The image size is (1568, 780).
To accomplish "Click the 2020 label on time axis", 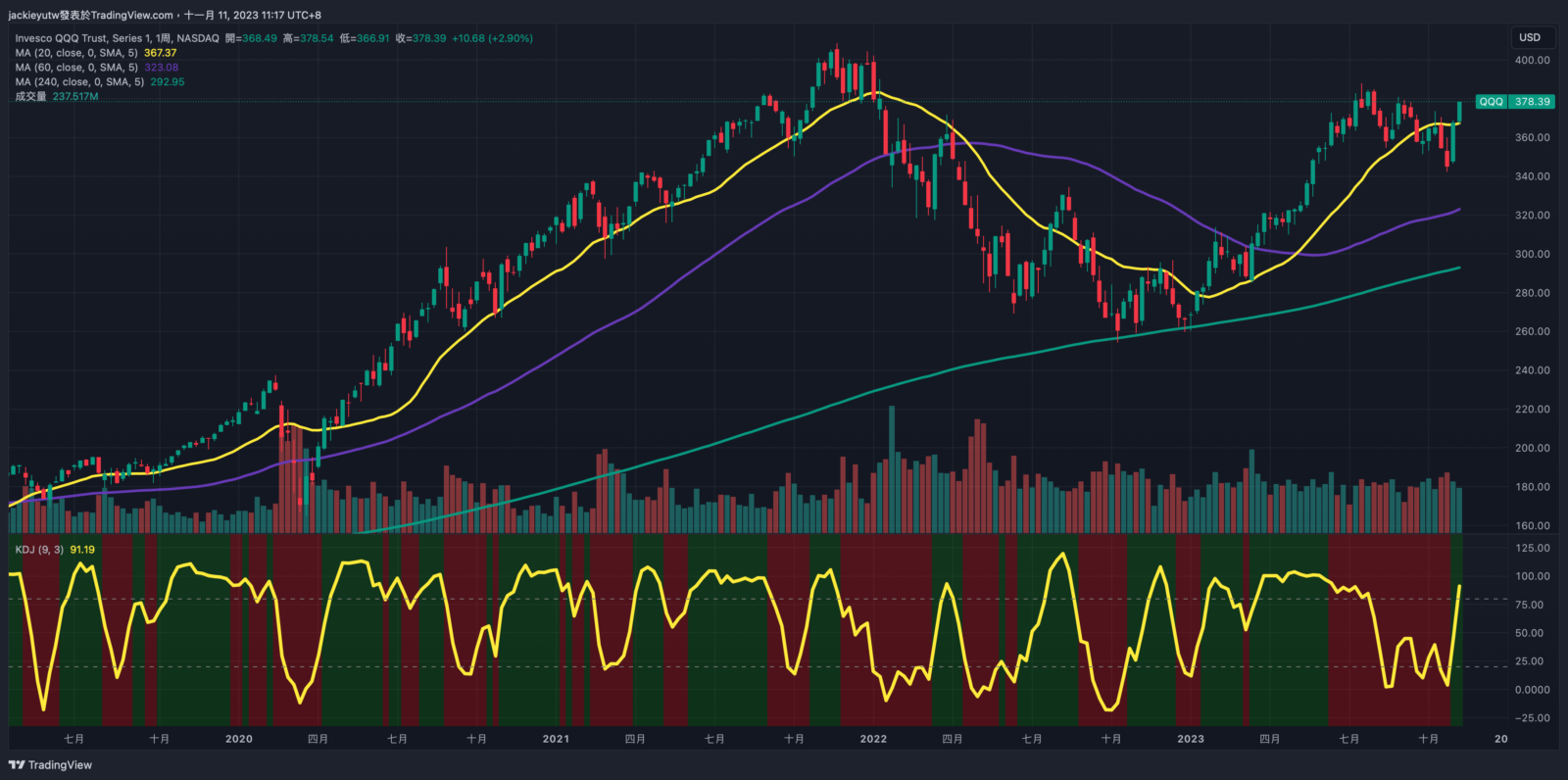I will click(238, 739).
